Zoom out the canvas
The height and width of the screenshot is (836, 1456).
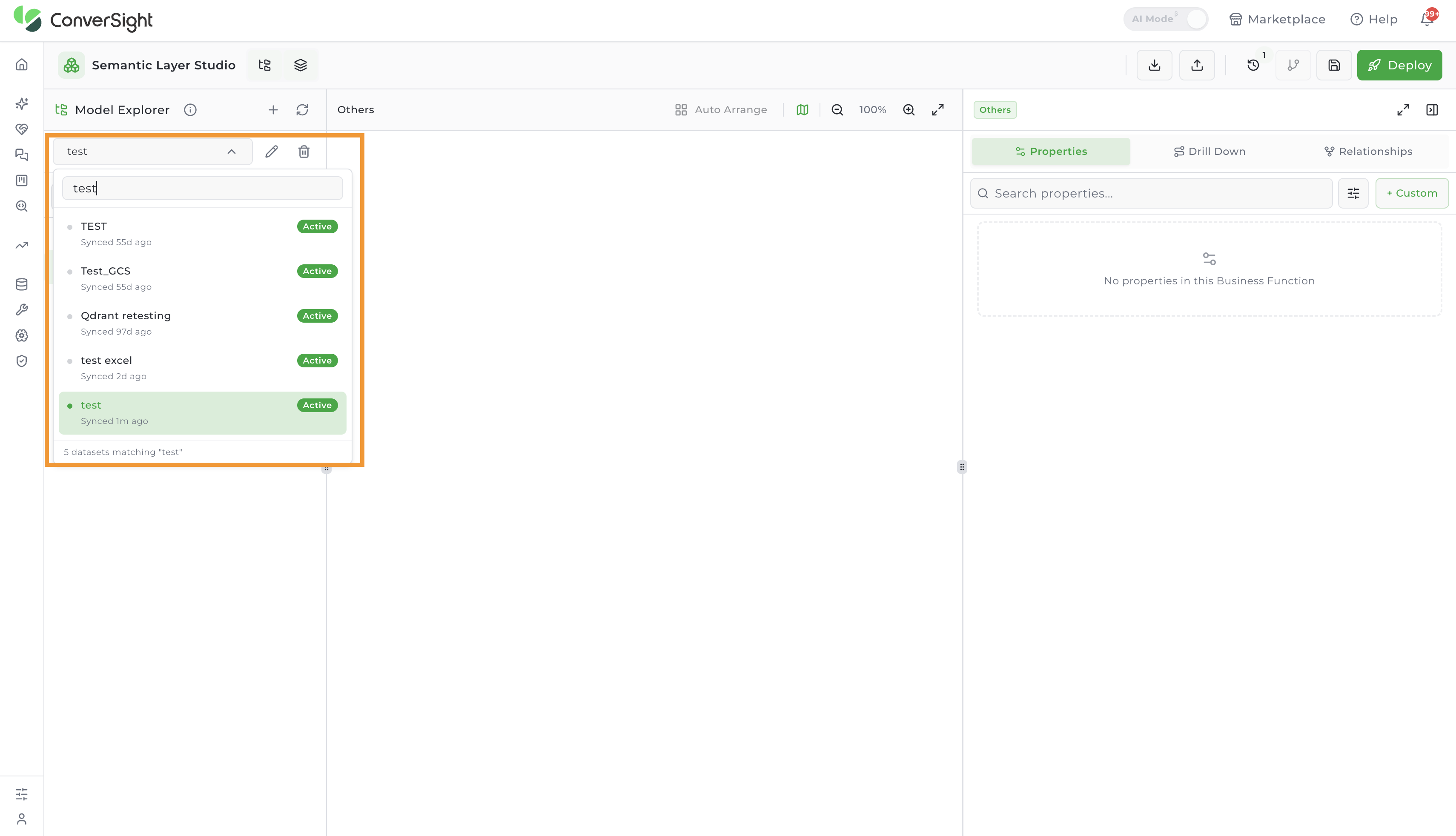838,110
